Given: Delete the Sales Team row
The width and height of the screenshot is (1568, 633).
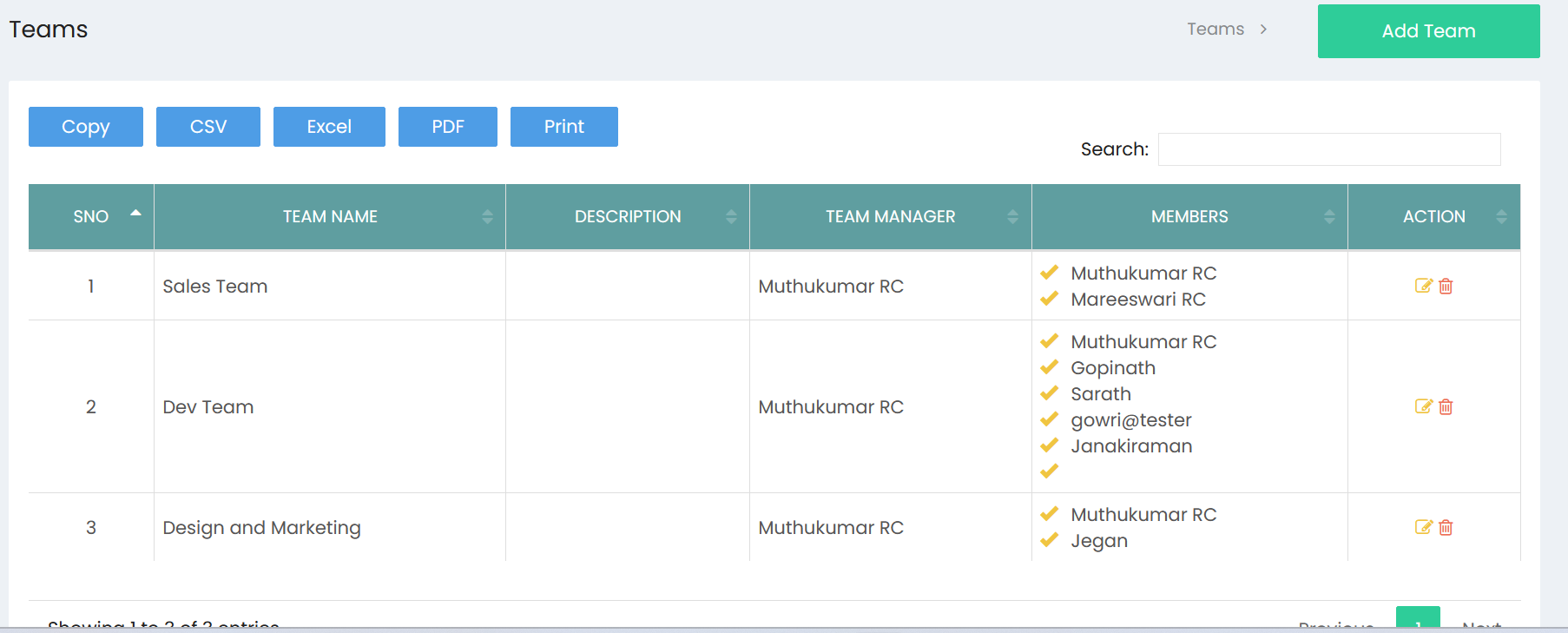Looking at the screenshot, I should click(1446, 286).
